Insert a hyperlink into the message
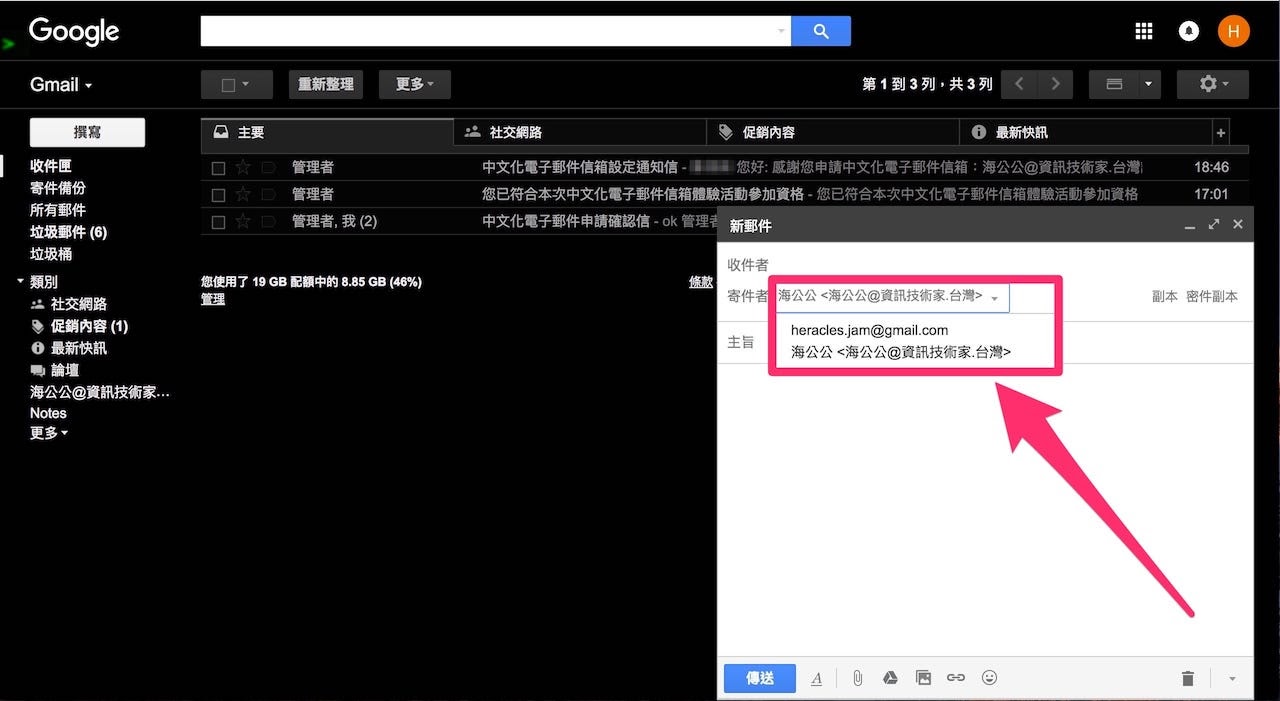The width and height of the screenshot is (1280, 701). tap(955, 677)
